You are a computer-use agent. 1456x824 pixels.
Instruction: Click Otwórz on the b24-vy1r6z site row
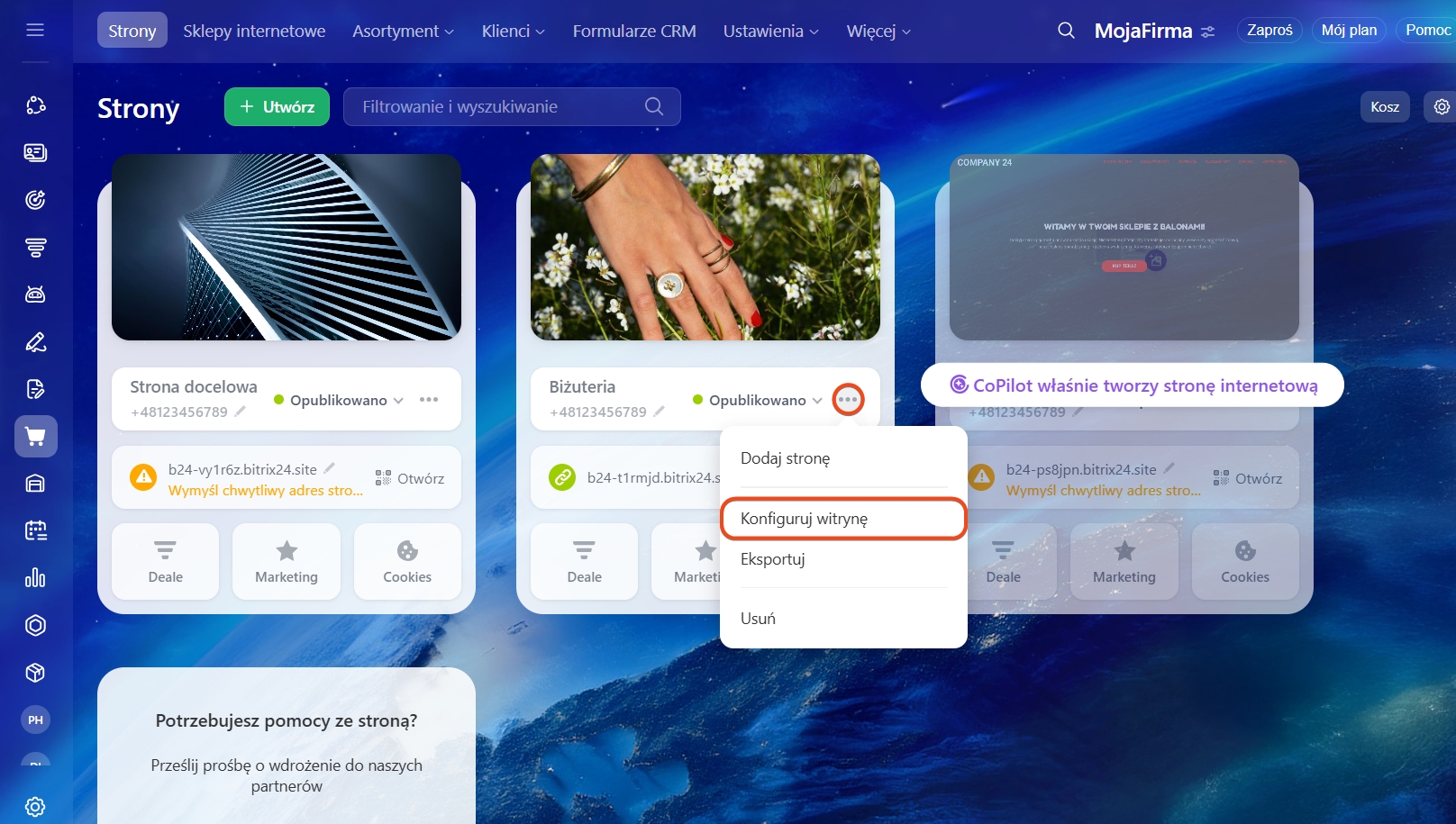410,478
